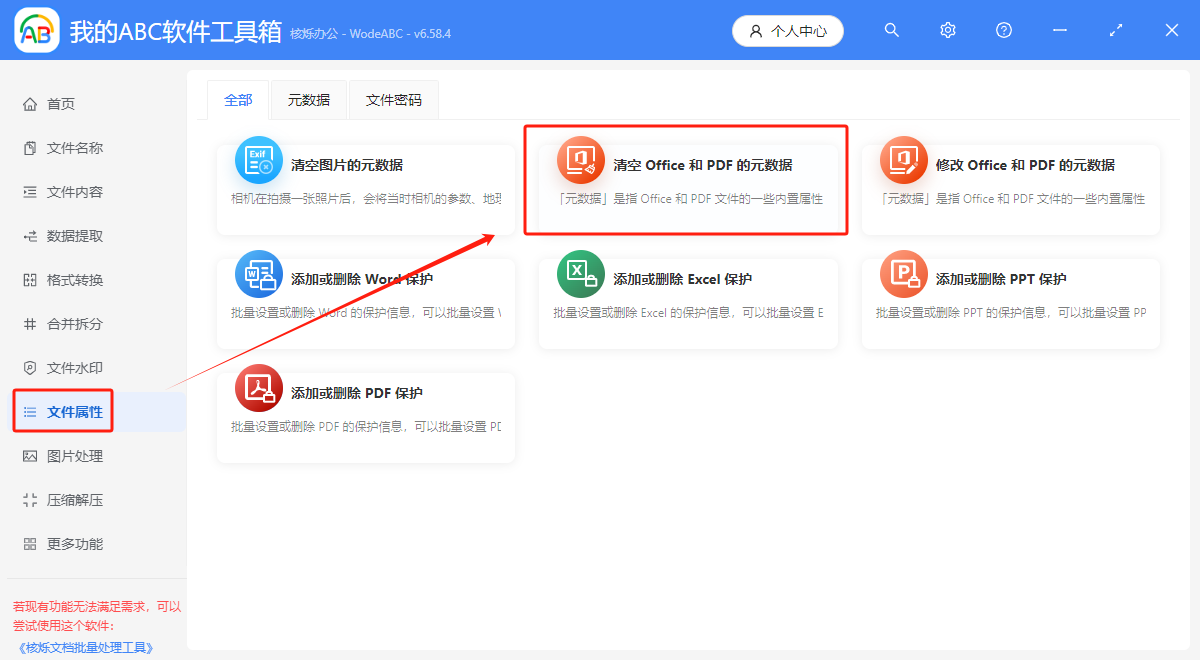This screenshot has height=660, width=1200.
Task: Click the compress icon beside 压缩解压
Action: click(x=30, y=500)
